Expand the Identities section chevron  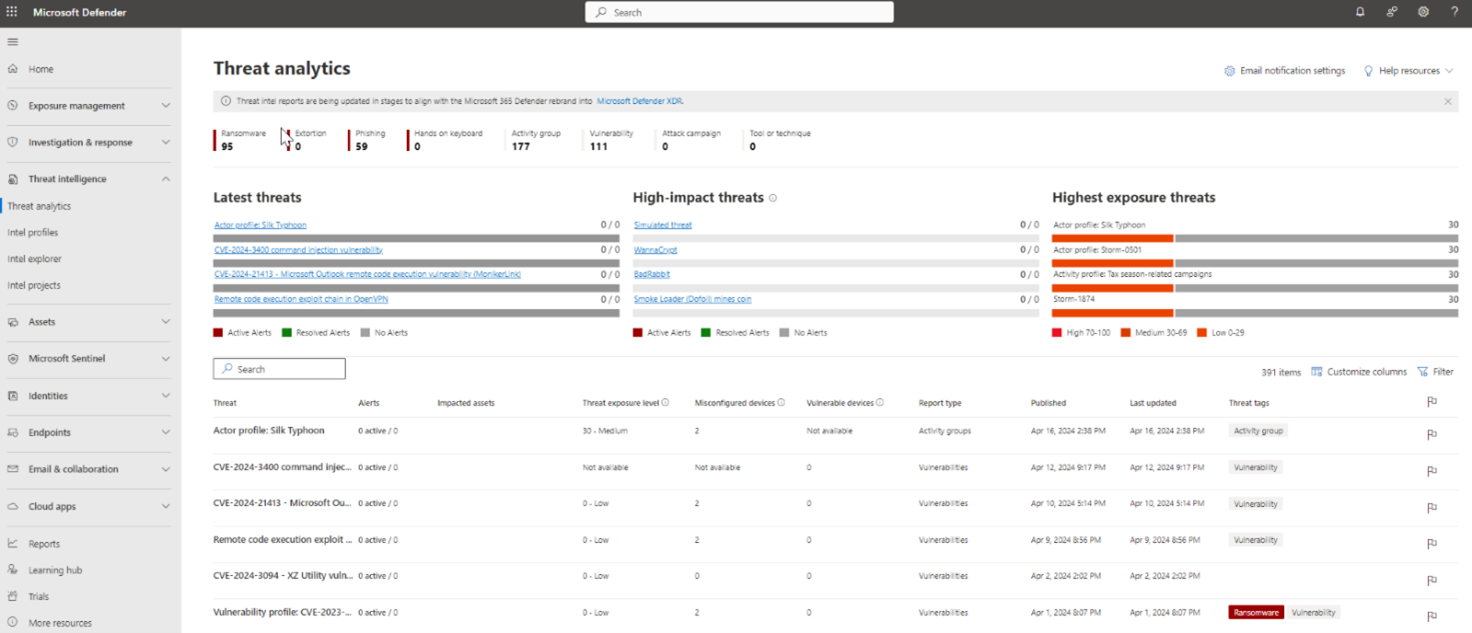[166, 395]
